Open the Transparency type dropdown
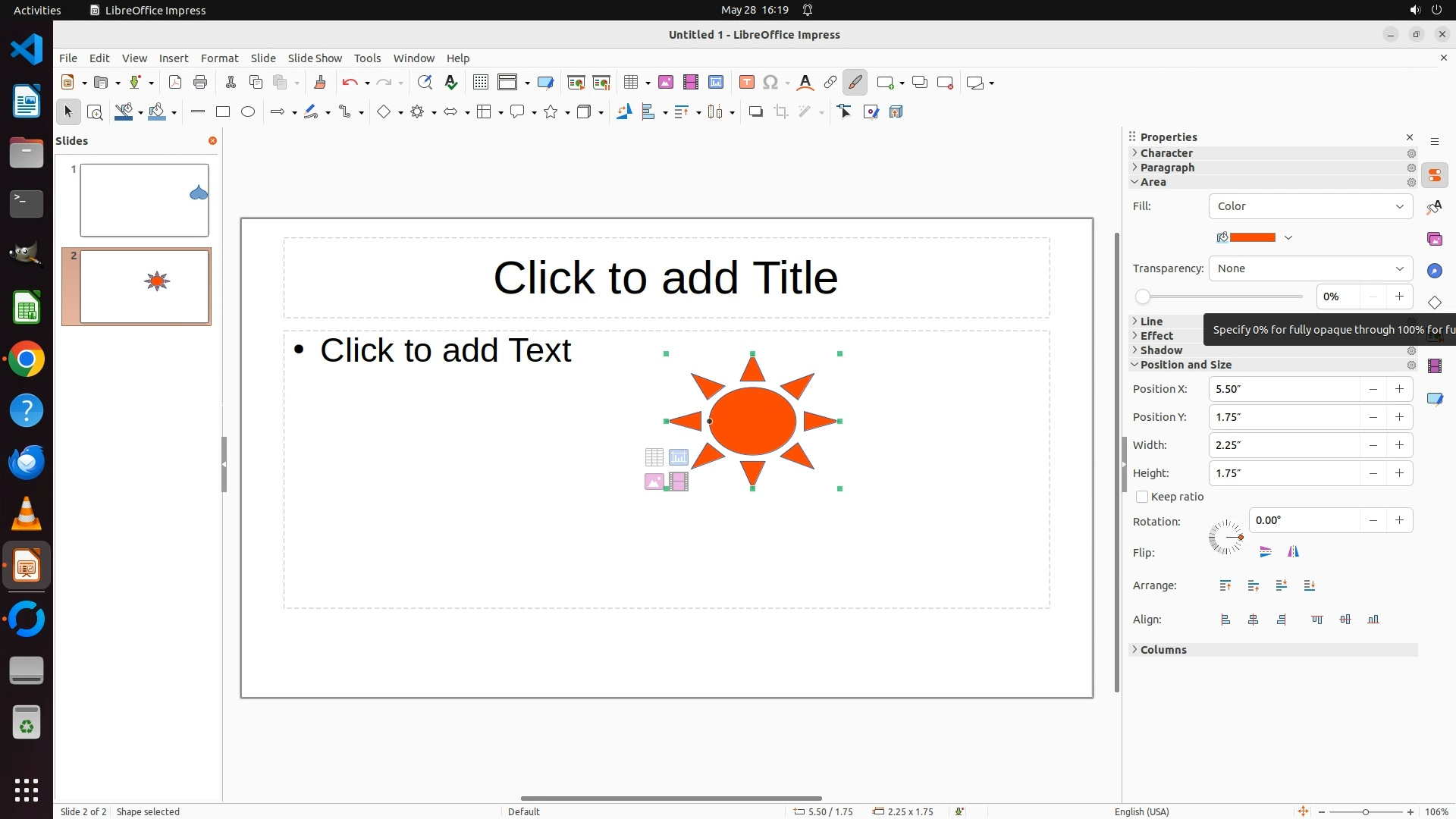Screen dimensions: 1456x819 pos(1310,268)
